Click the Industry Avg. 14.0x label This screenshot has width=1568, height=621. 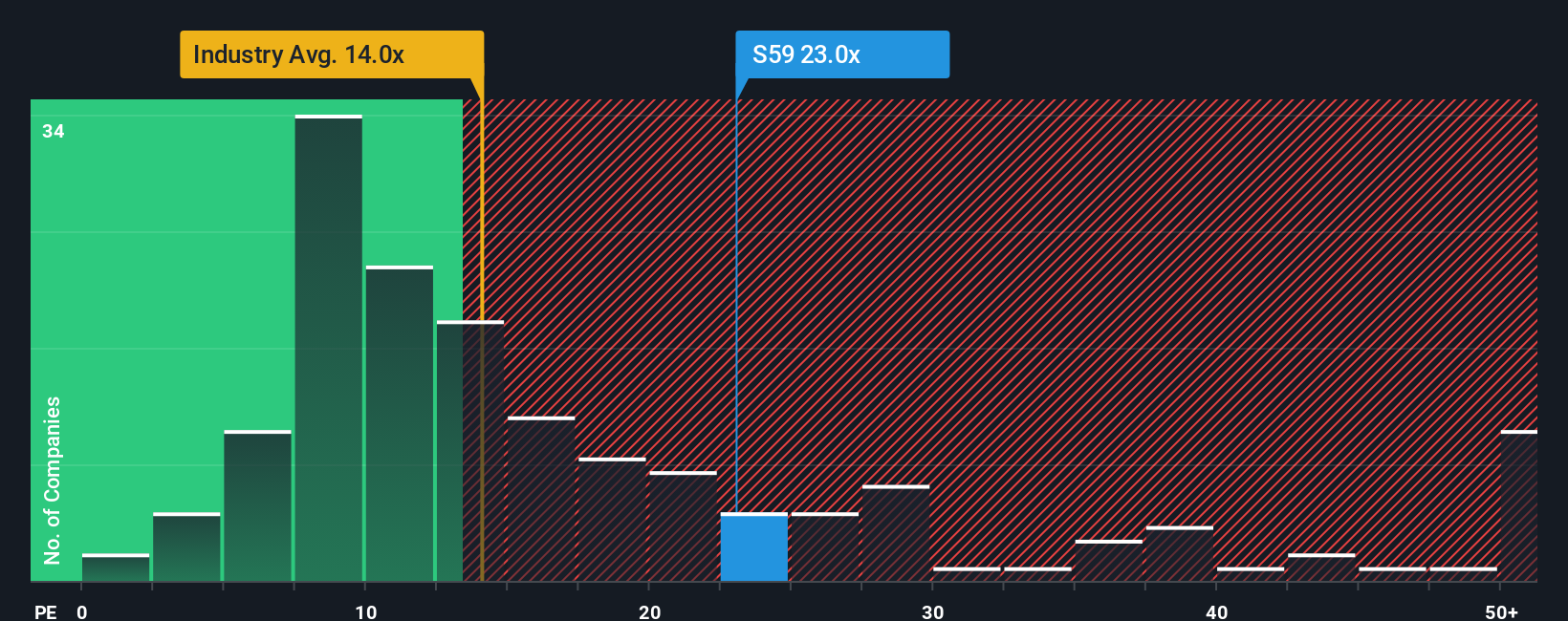[x=332, y=54]
